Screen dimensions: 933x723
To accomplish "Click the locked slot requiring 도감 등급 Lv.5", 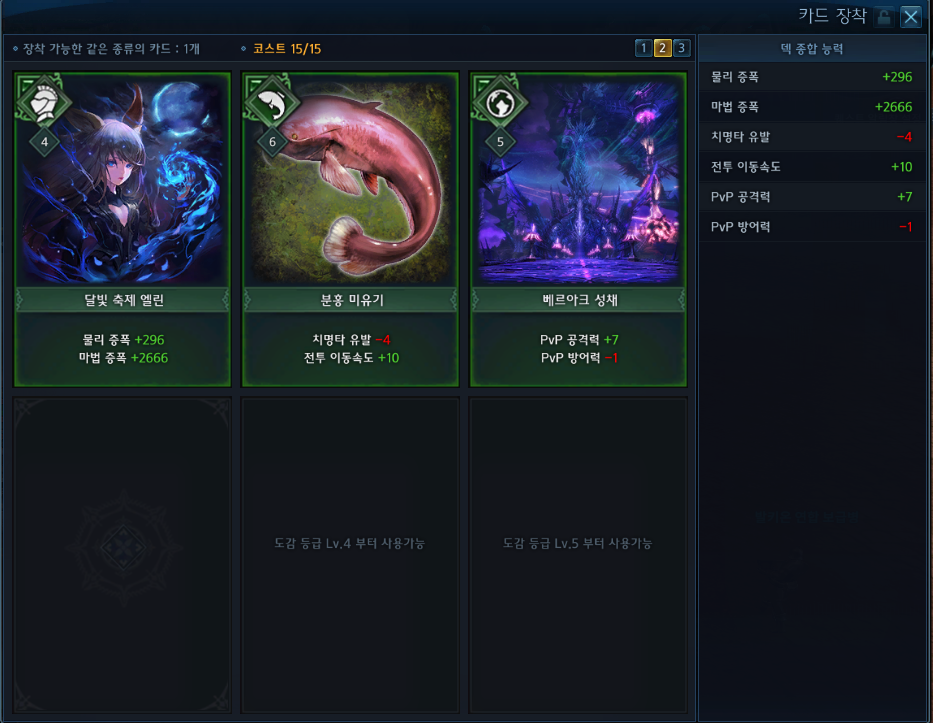I will (578, 555).
